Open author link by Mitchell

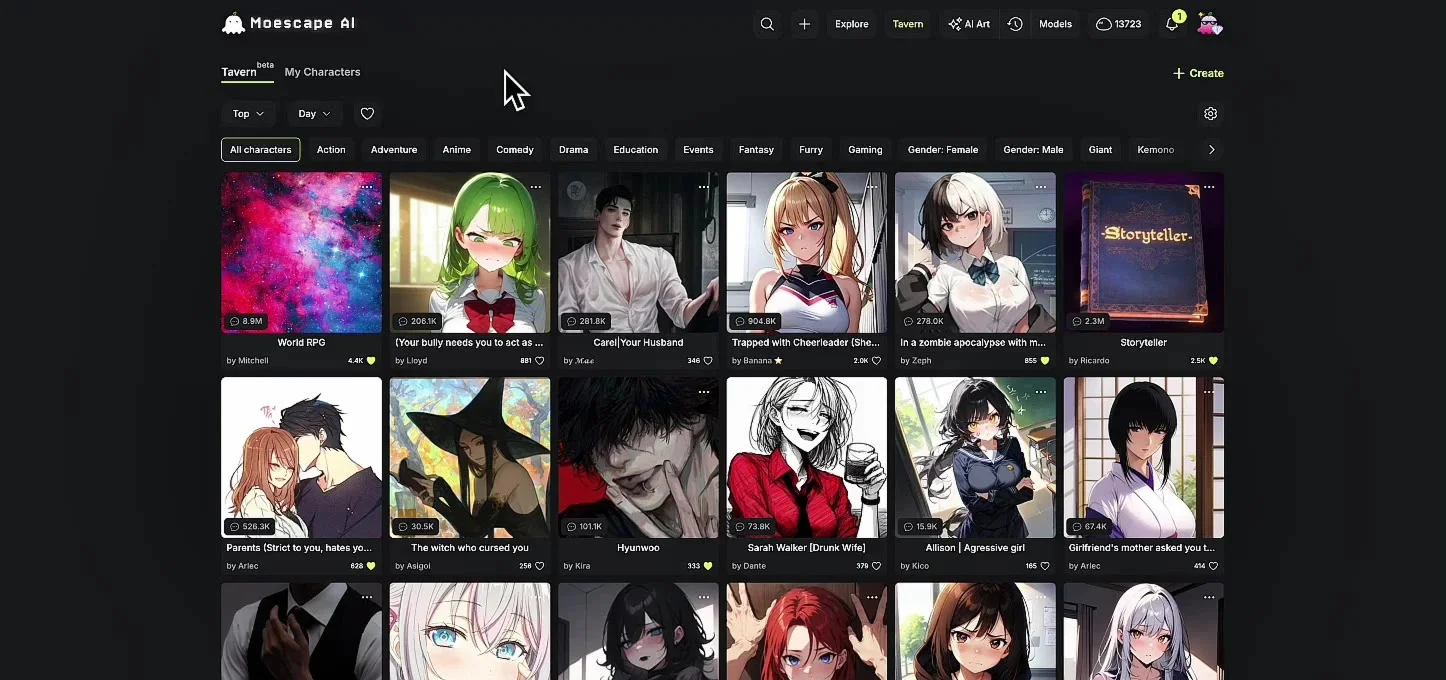click(247, 361)
